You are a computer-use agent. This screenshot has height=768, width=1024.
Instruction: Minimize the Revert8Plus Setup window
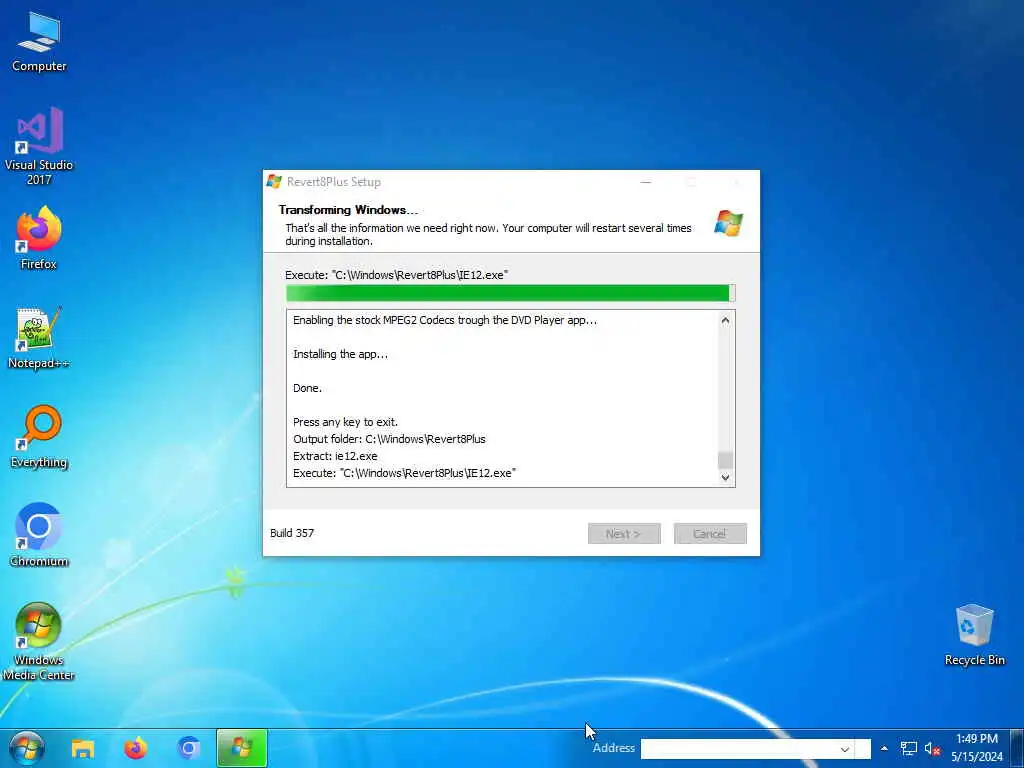(646, 182)
